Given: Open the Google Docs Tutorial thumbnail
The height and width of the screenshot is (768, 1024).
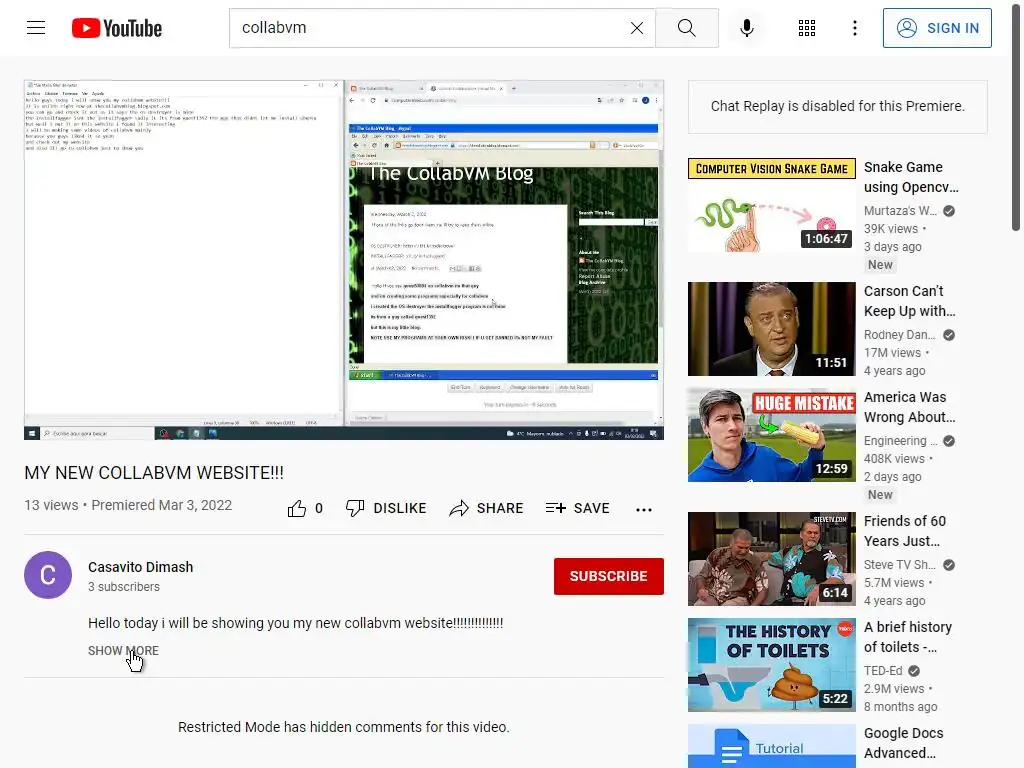Looking at the screenshot, I should tap(771, 746).
